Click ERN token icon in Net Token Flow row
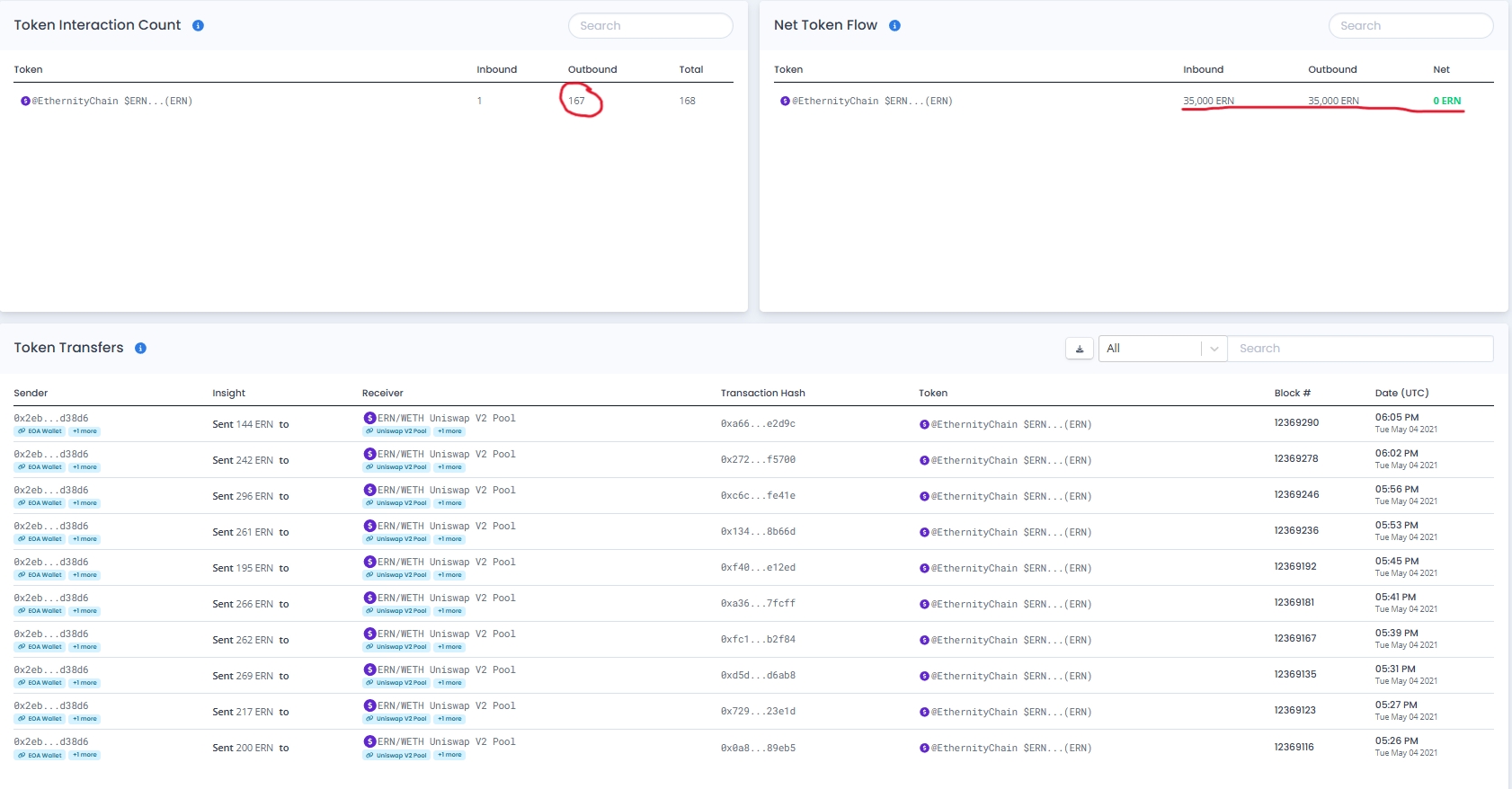 coord(785,101)
